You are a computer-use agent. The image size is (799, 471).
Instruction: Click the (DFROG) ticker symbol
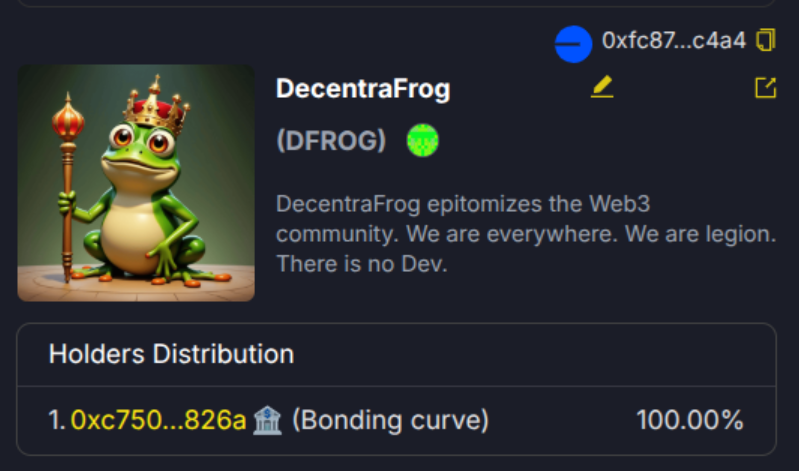331,140
